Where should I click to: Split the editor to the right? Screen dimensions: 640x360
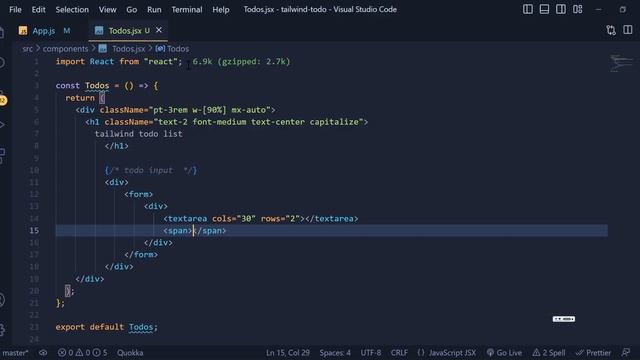click(627, 30)
